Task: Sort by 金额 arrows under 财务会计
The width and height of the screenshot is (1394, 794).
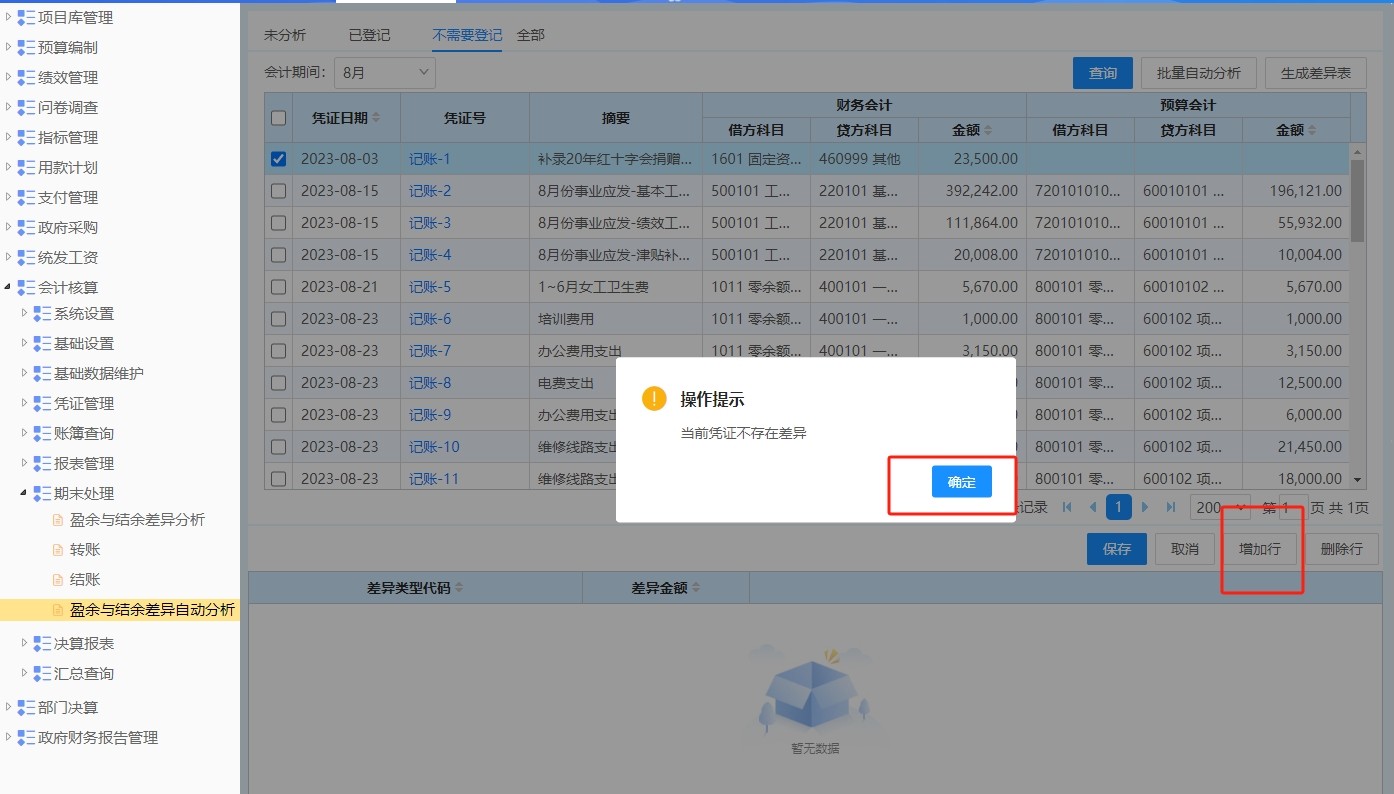Action: coord(988,130)
